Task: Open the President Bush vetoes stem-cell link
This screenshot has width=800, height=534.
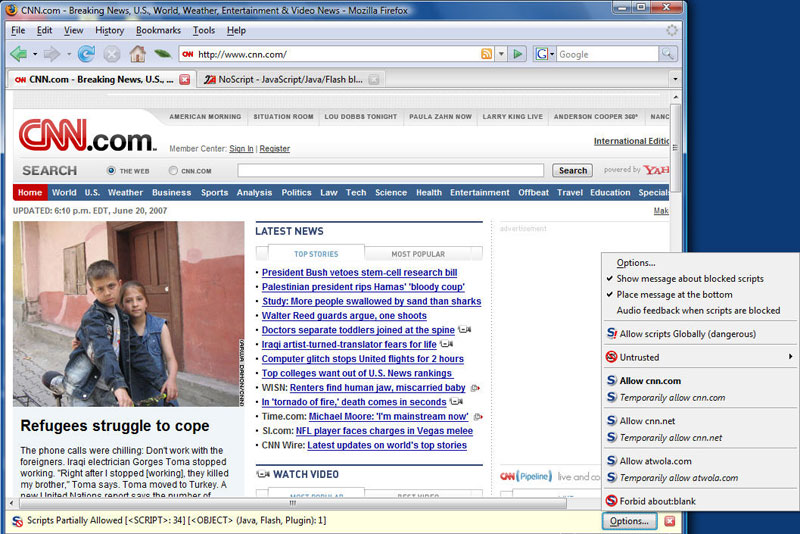Action: [x=359, y=273]
